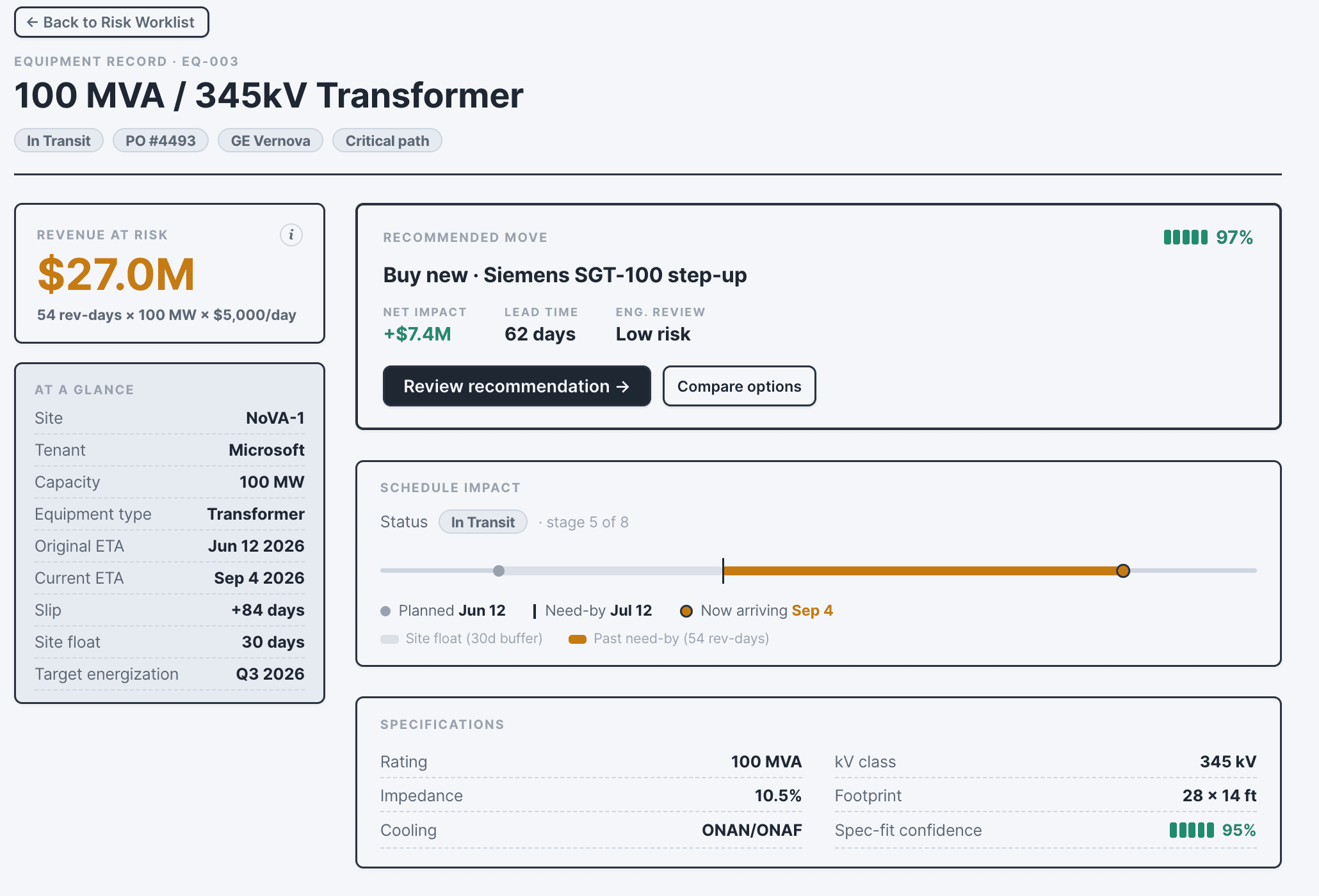Click the 62 days lead time

click(540, 334)
